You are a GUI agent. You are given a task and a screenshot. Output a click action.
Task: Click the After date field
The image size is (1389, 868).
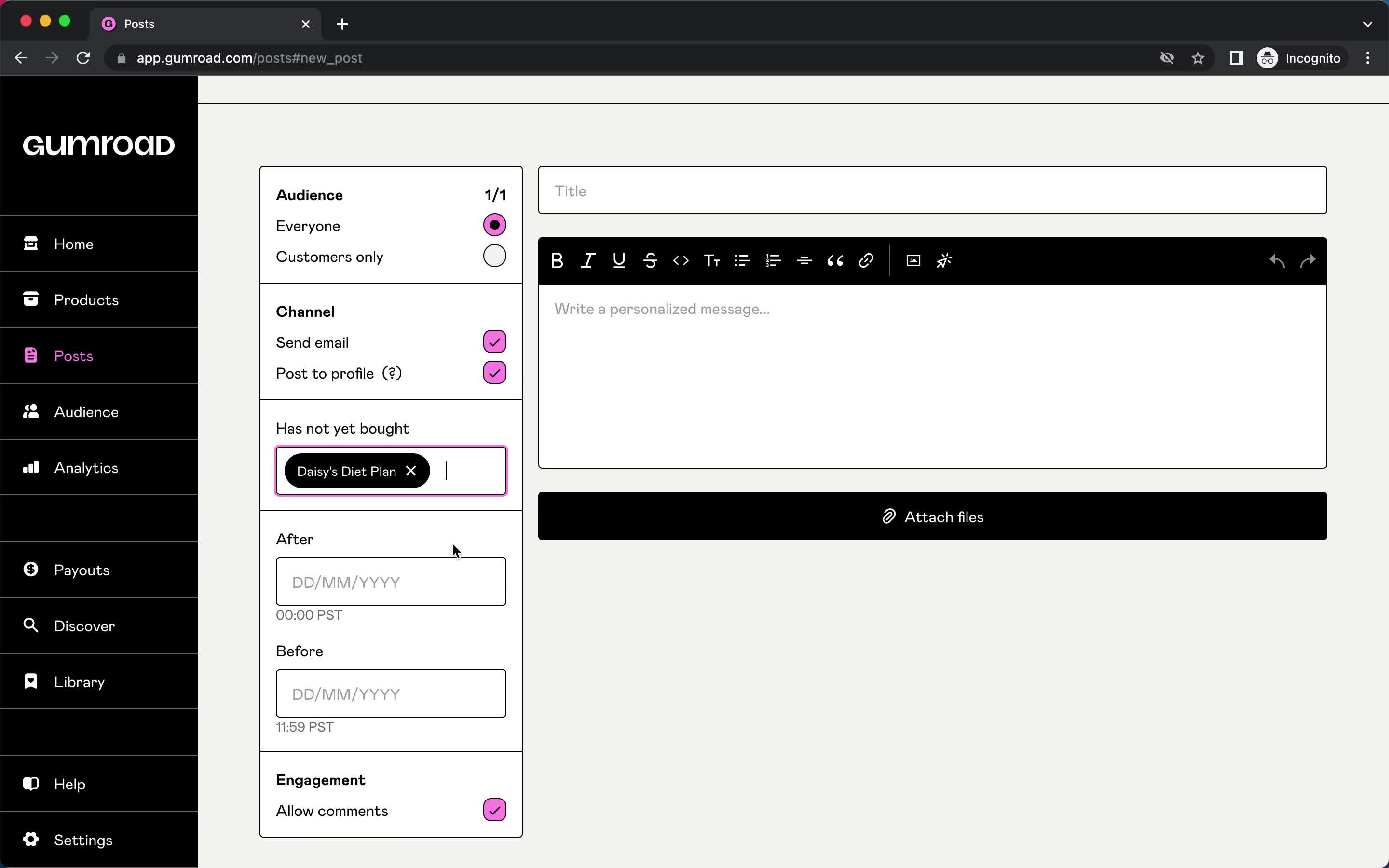pos(391,582)
